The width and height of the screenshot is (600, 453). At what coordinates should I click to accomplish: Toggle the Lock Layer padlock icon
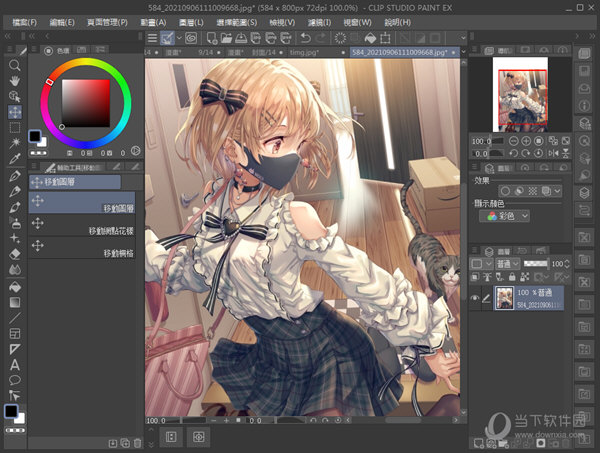512,276
